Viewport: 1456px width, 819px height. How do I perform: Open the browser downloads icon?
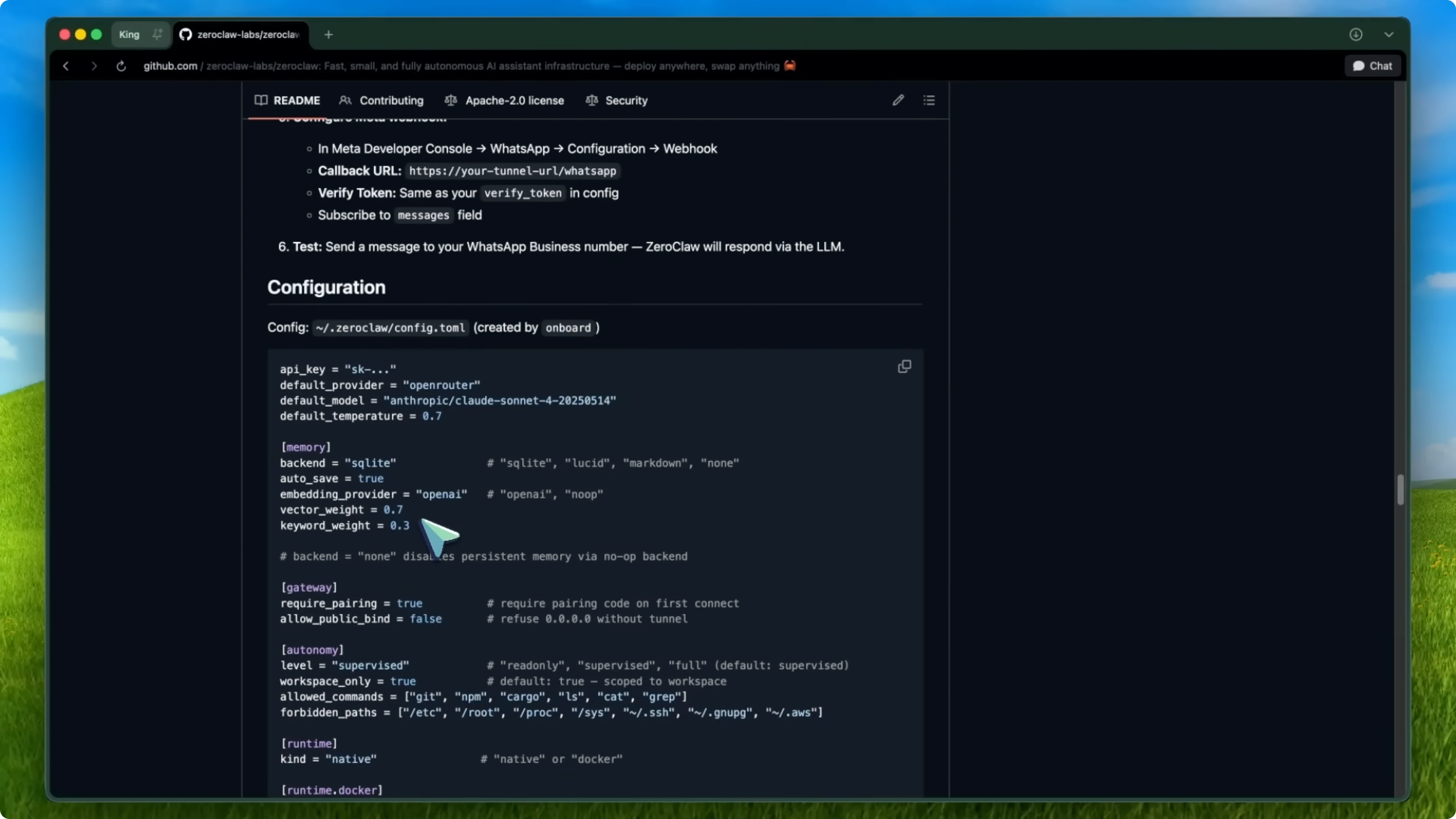[1356, 34]
